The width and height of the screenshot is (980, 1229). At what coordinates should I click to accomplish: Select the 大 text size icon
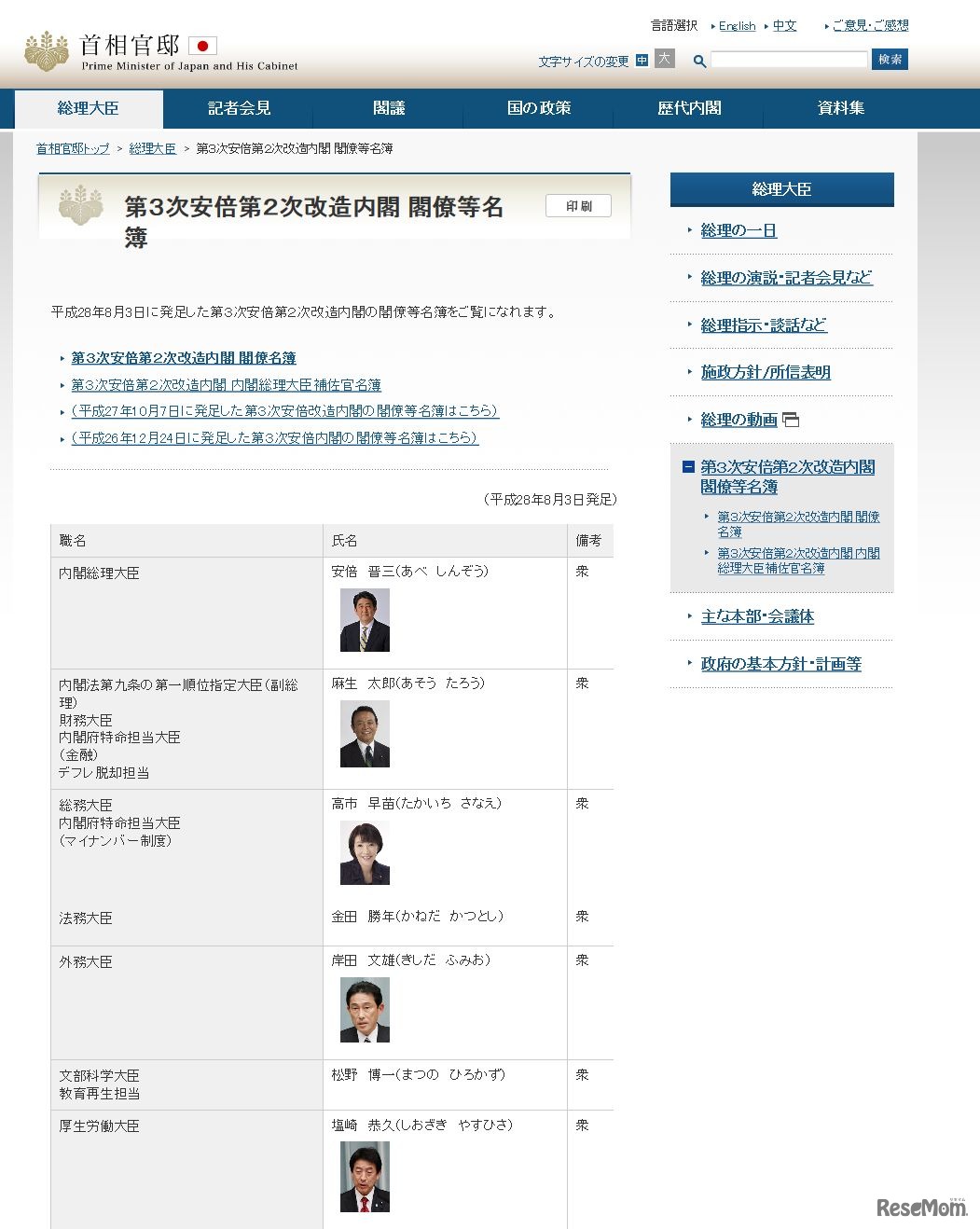pyautogui.click(x=663, y=60)
